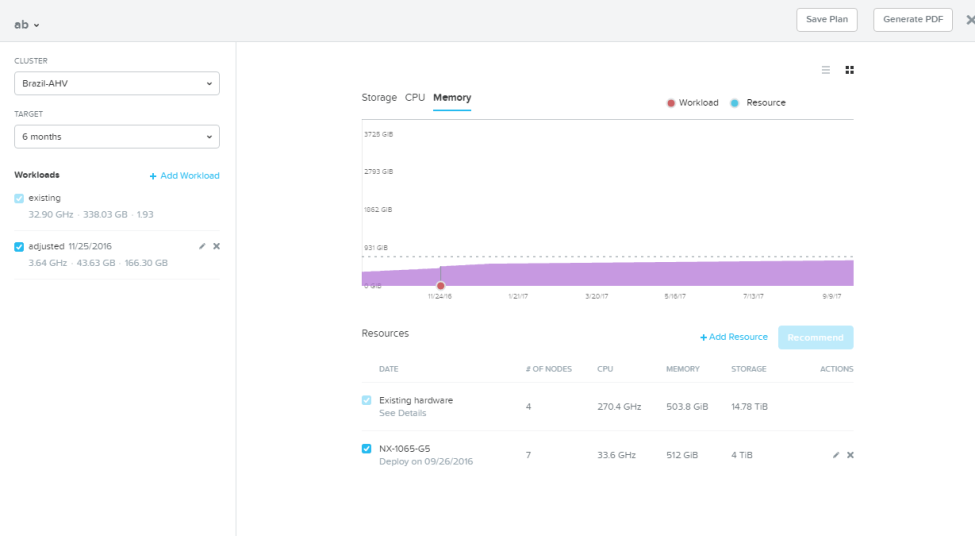The width and height of the screenshot is (975, 536).
Task: Click plus icon beside Add Workload
Action: click(153, 177)
